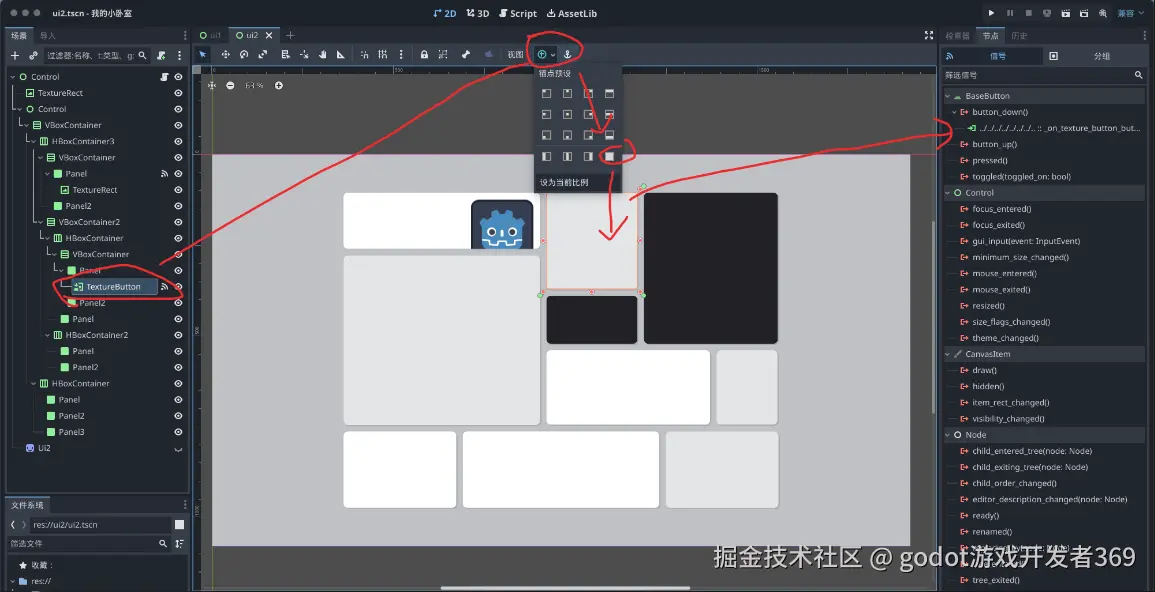Focus the scene tree filter field
The image size is (1155, 592).
coord(97,55)
